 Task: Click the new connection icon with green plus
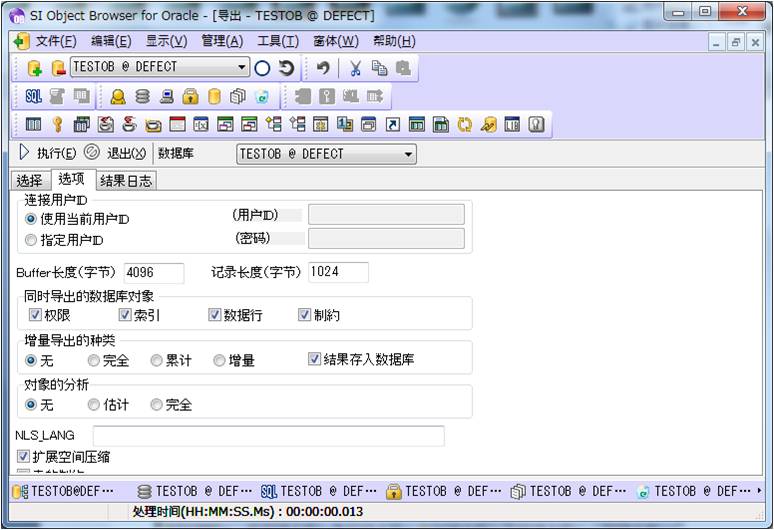[x=34, y=68]
